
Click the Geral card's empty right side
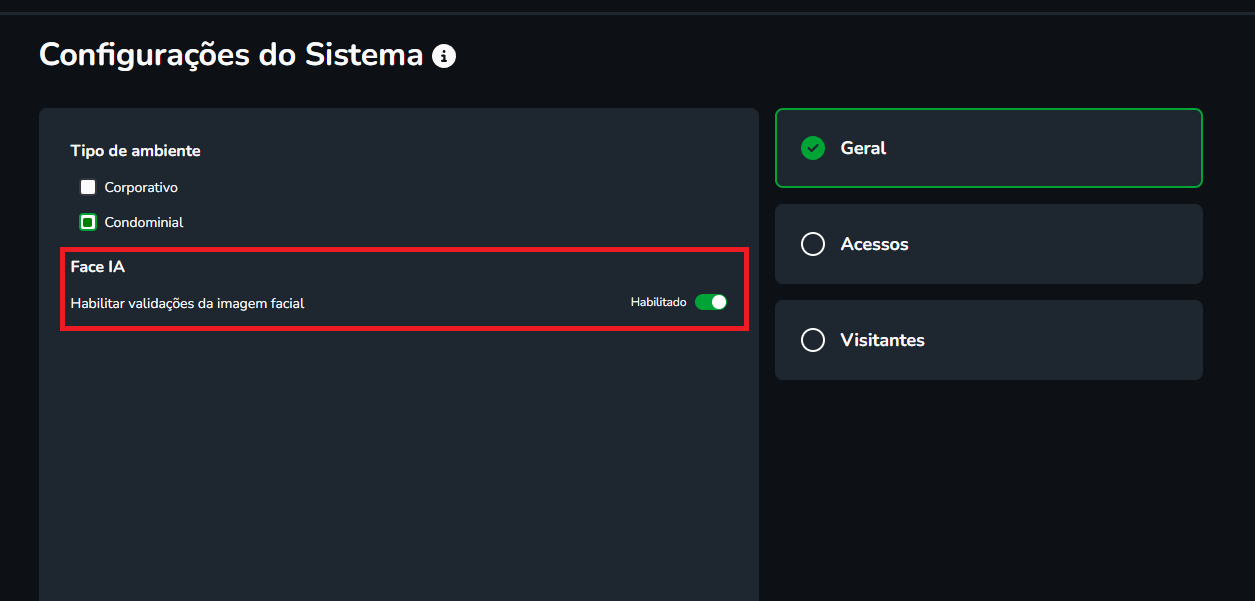click(1080, 148)
